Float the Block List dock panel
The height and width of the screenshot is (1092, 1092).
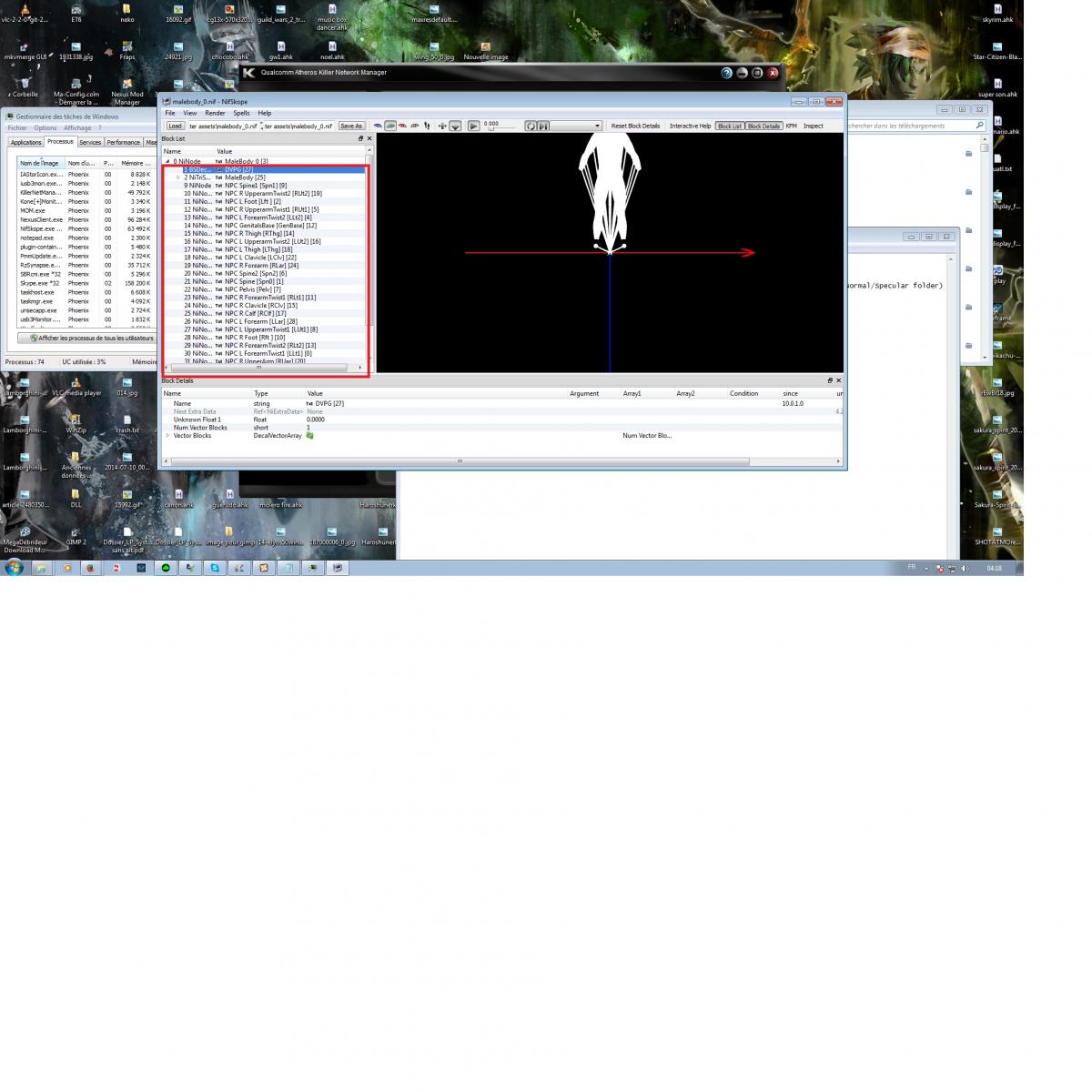click(360, 138)
